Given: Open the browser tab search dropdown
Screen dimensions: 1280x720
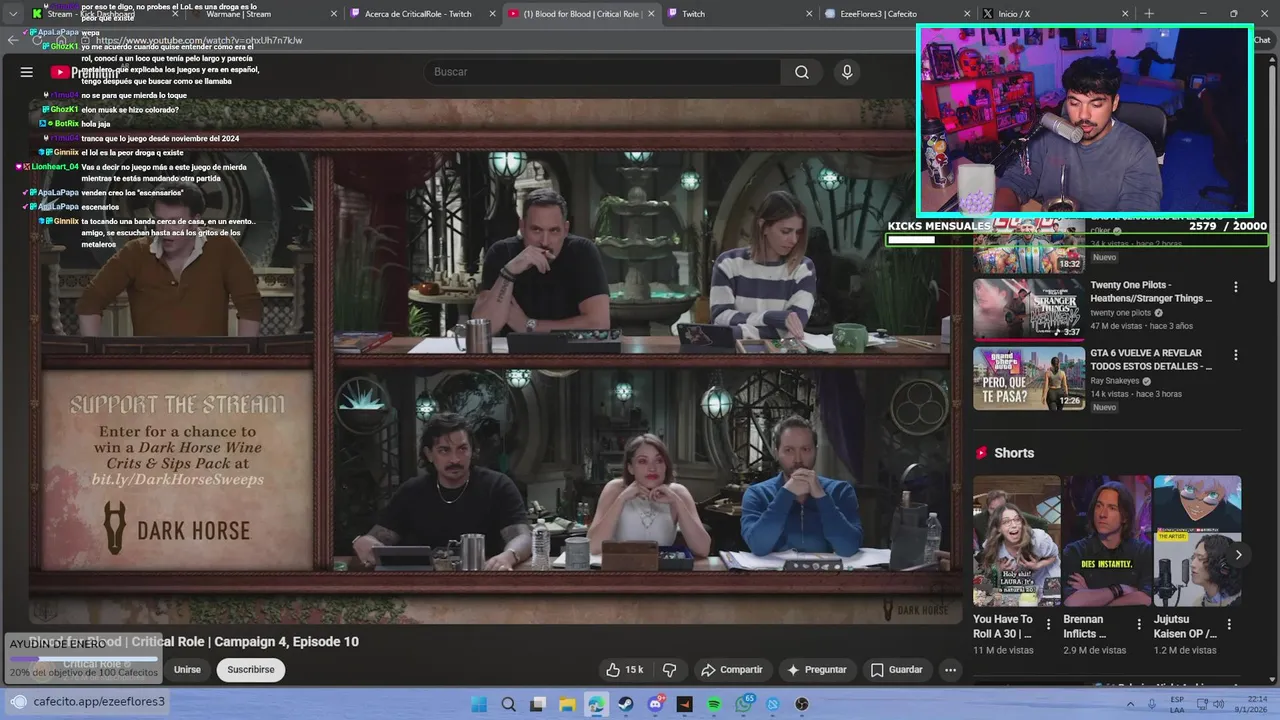Looking at the screenshot, I should (x=13, y=14).
